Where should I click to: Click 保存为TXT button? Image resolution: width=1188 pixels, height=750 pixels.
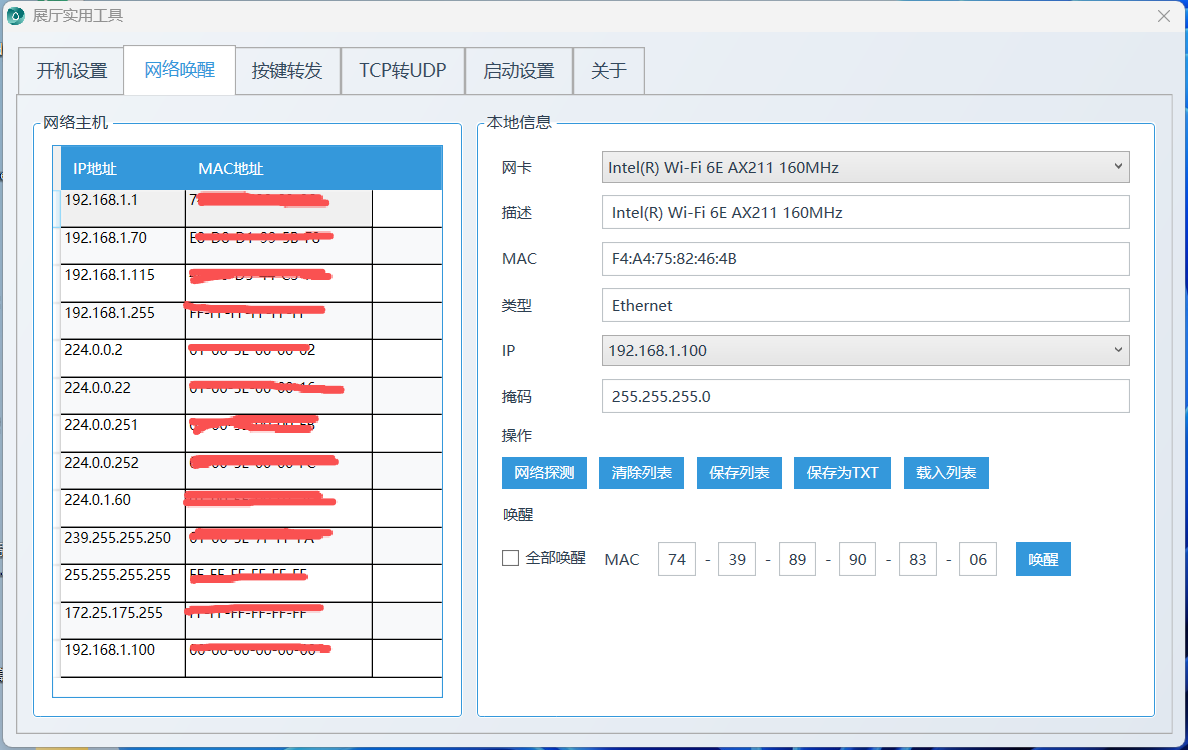coord(842,473)
